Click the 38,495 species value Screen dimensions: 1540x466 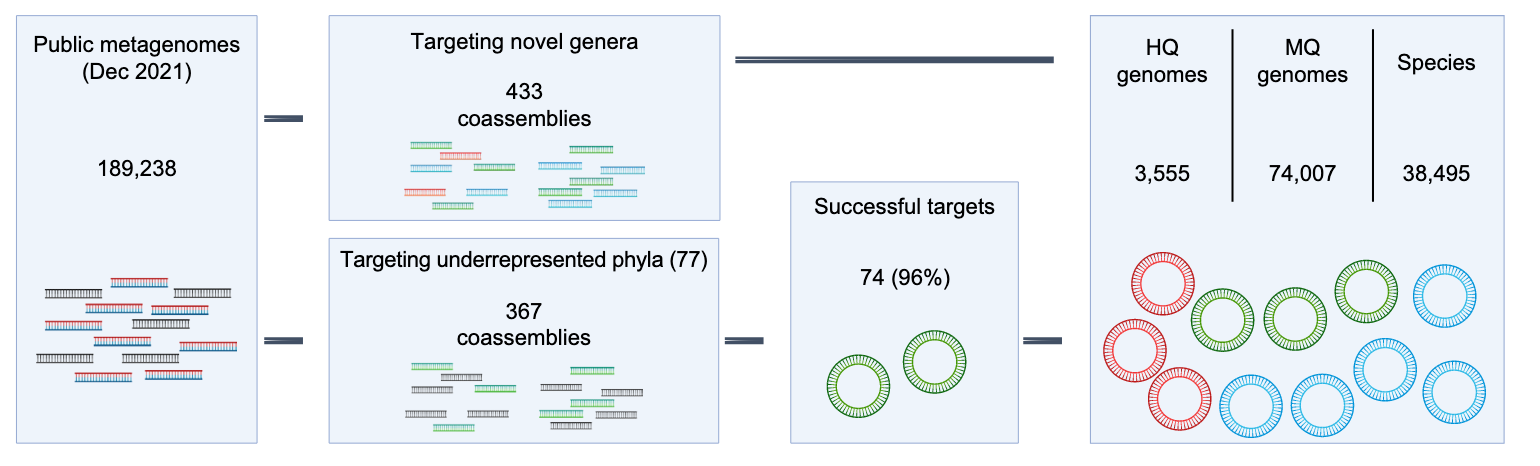click(1436, 174)
